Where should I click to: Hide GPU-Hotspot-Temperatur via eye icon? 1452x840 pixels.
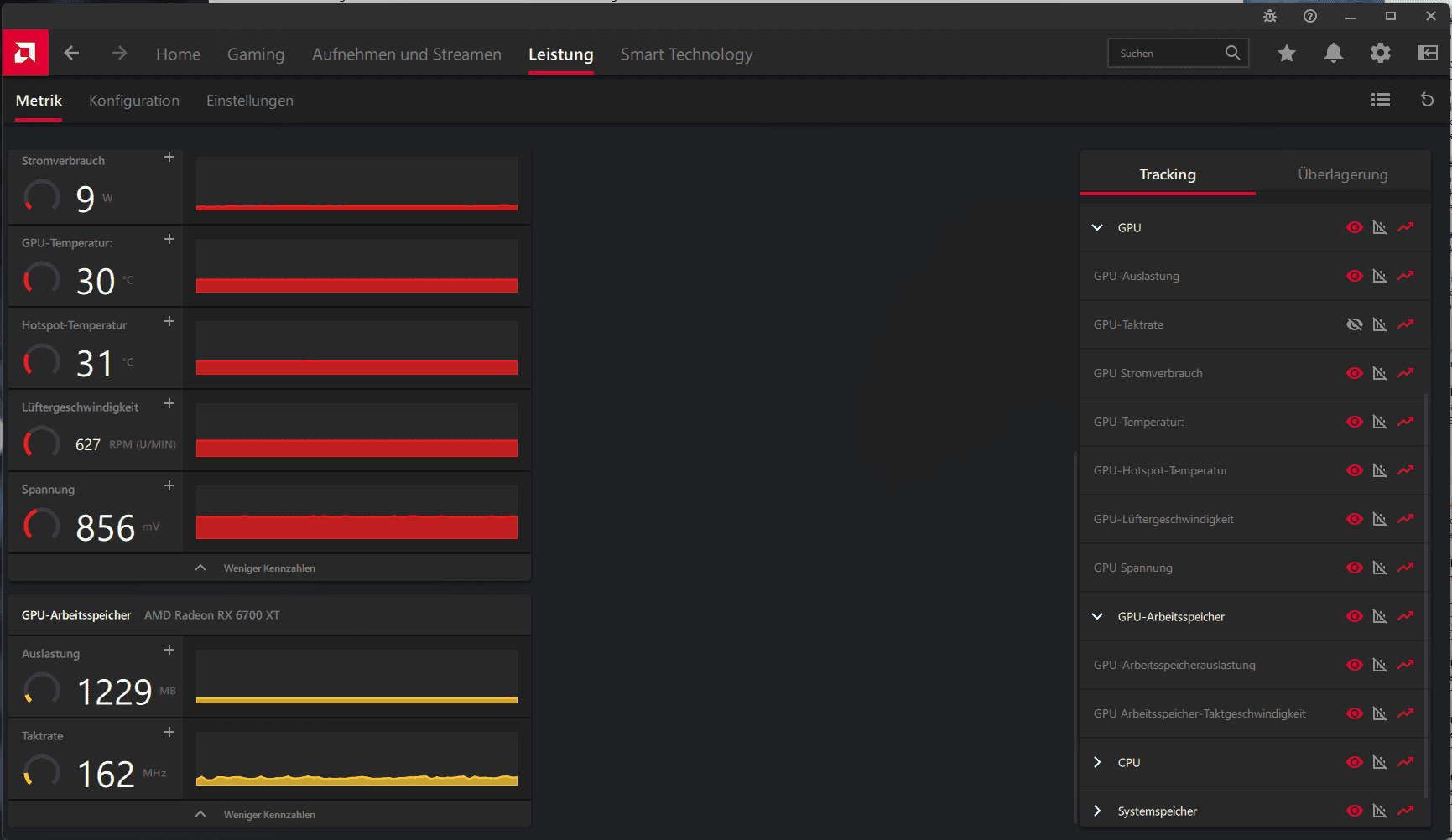click(1354, 470)
